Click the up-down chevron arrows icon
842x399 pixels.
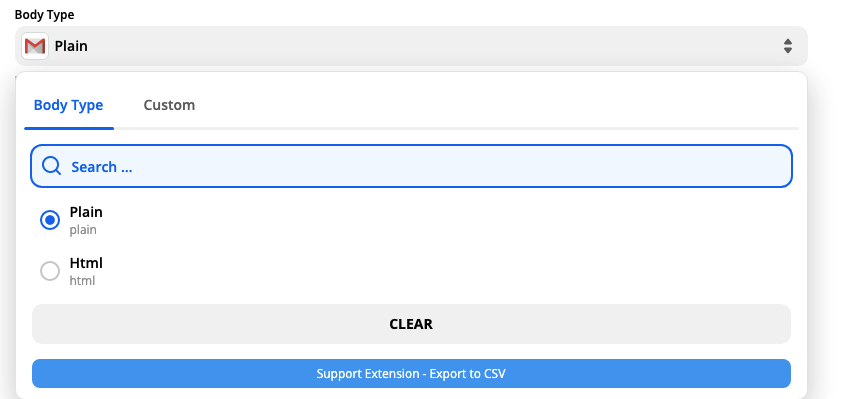tap(788, 46)
